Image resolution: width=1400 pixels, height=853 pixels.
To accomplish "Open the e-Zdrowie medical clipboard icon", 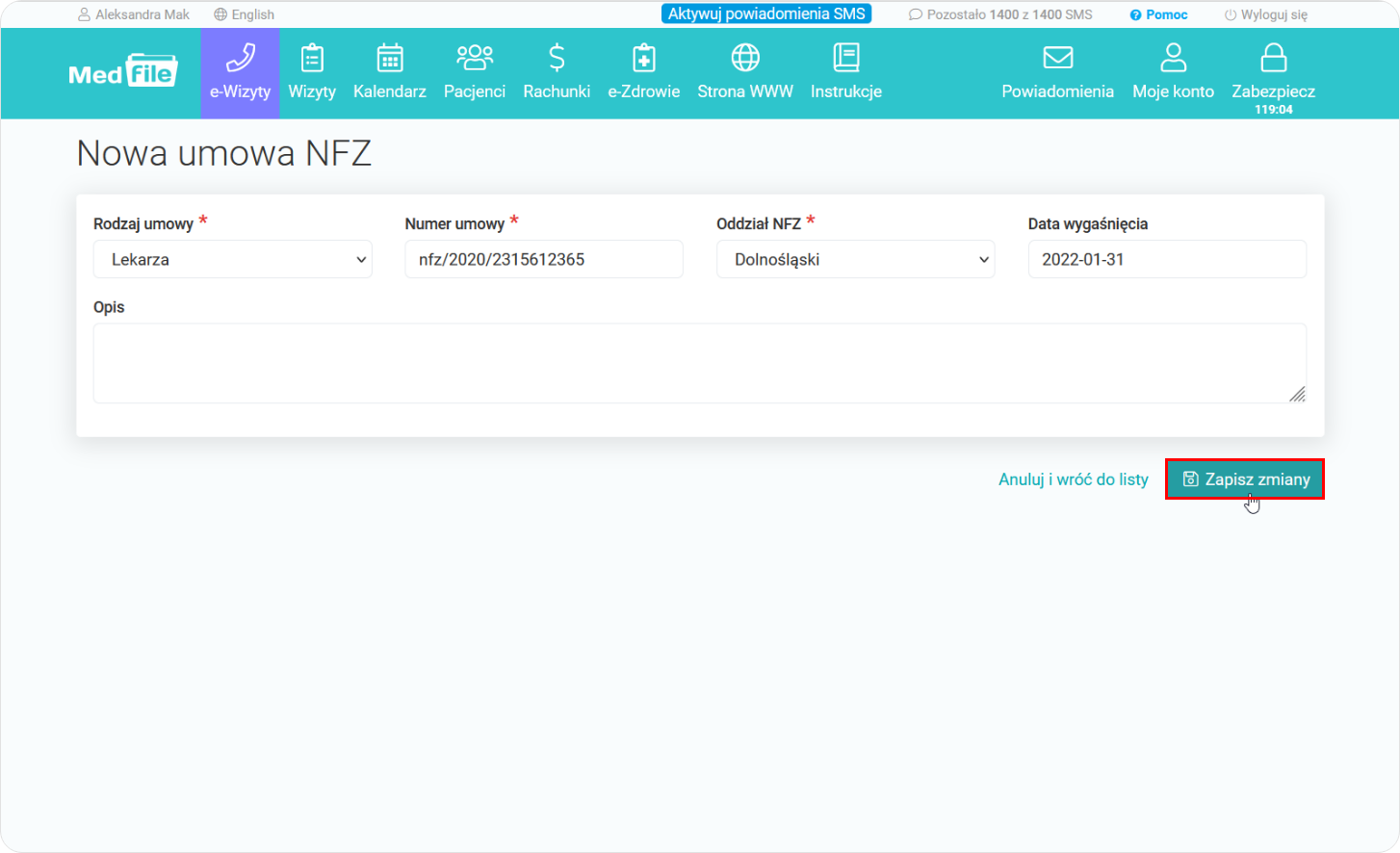I will pyautogui.click(x=644, y=58).
